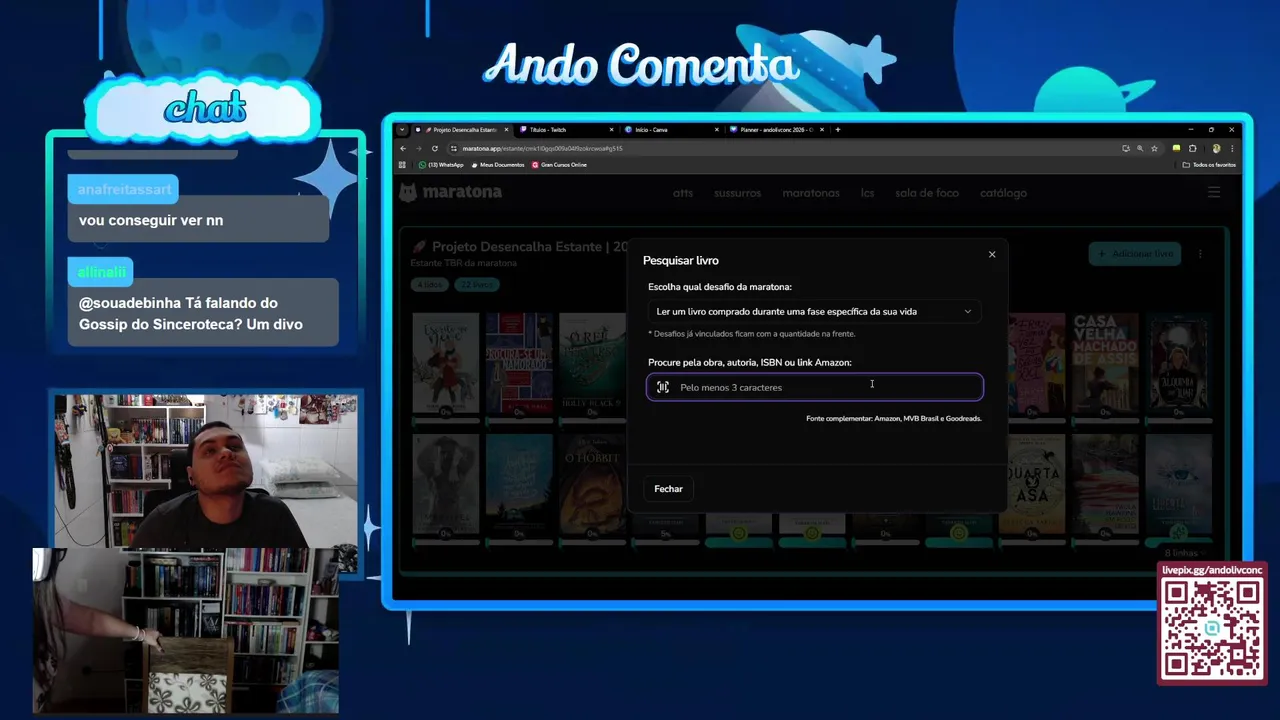Click the Casa Velha Machado de Assis cover
Screen dimensions: 1280x720
coord(1105,362)
